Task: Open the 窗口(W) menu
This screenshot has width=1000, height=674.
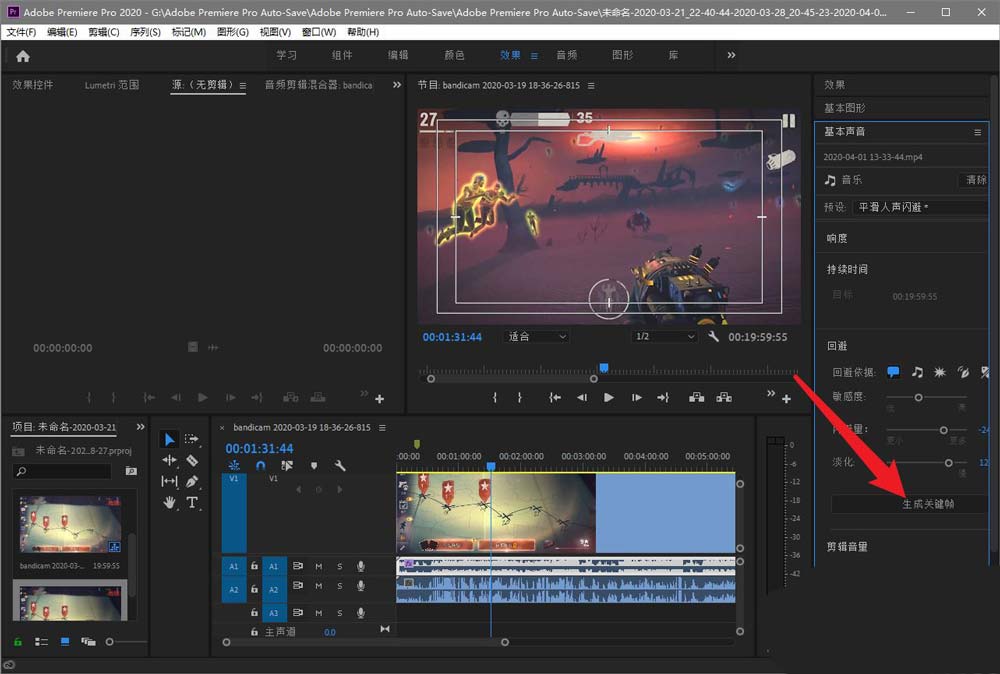Action: click(x=319, y=32)
